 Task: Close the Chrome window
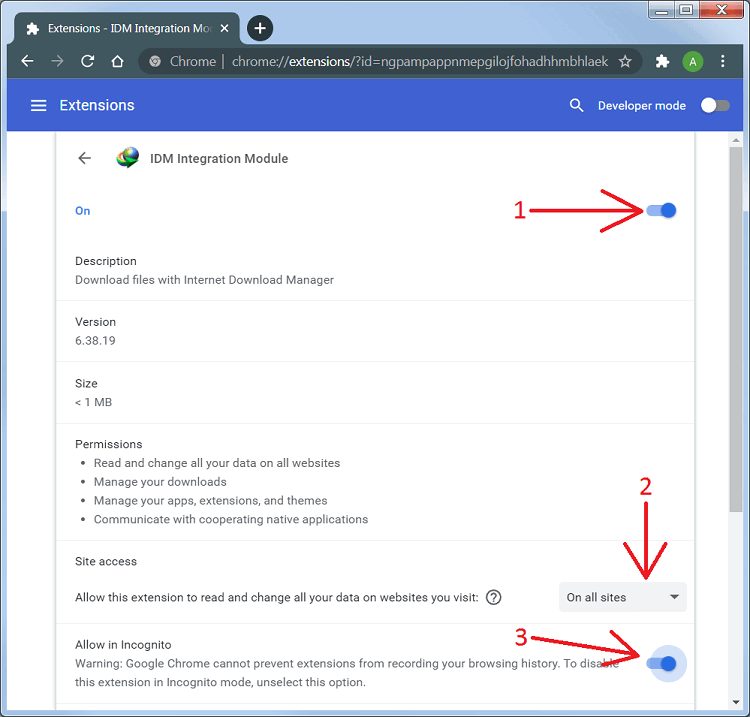point(721,10)
